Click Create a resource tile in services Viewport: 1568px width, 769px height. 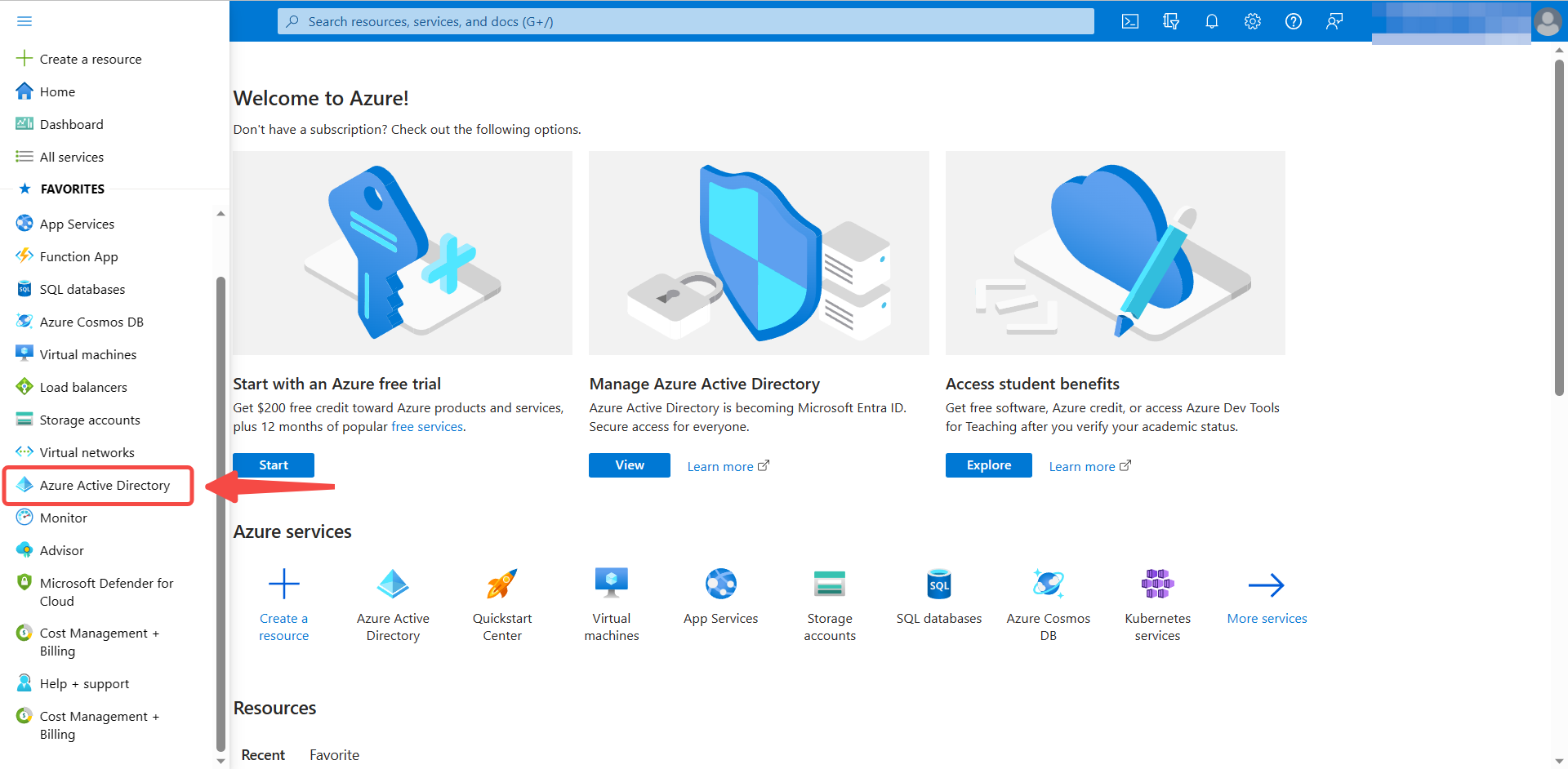point(284,605)
